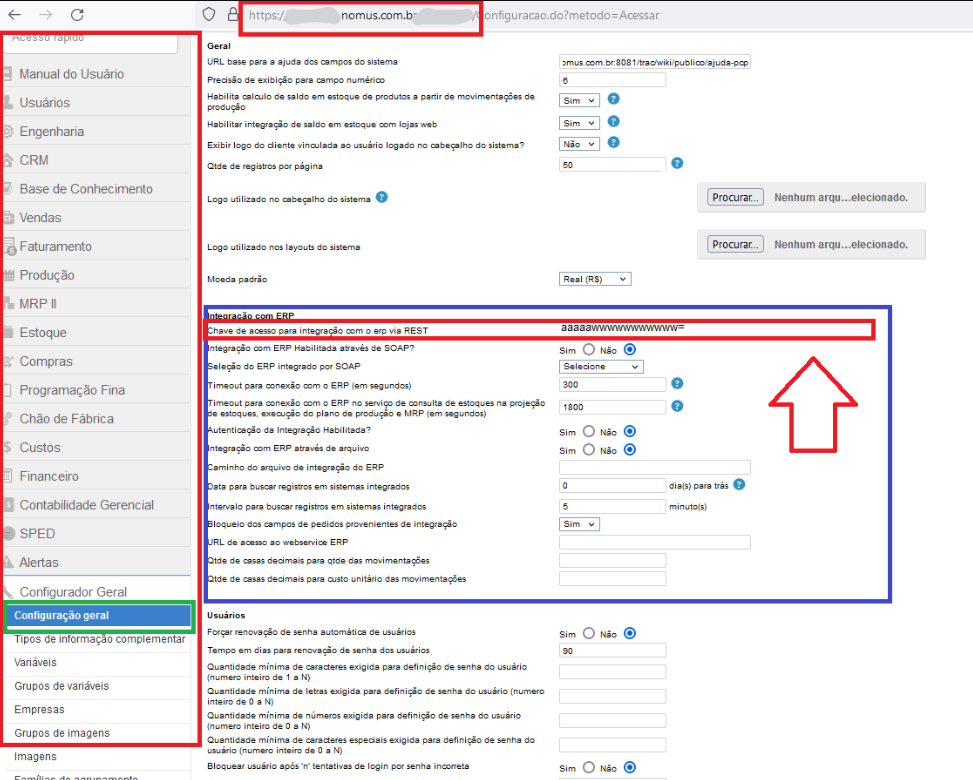Click help icon beside records per page field
This screenshot has height=780, width=973.
(x=677, y=163)
